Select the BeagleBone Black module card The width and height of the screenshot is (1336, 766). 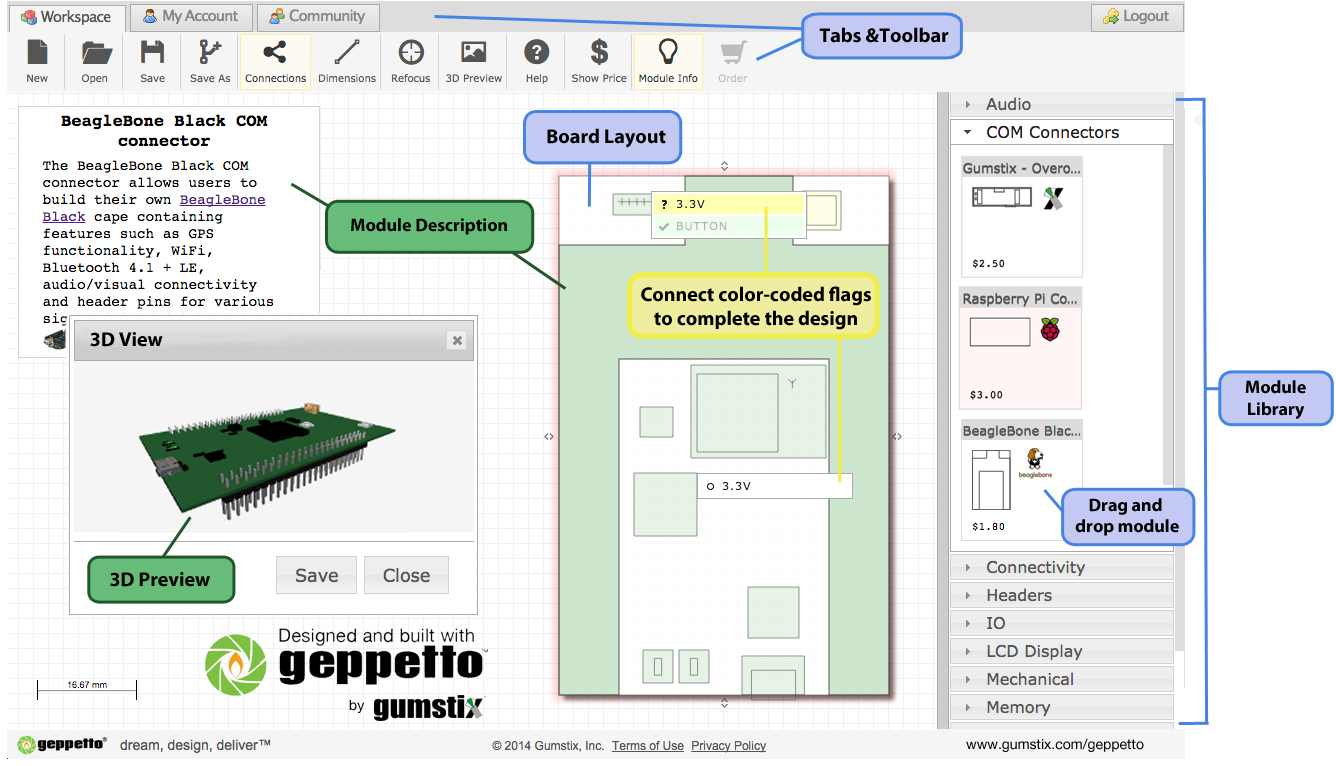pos(1021,479)
